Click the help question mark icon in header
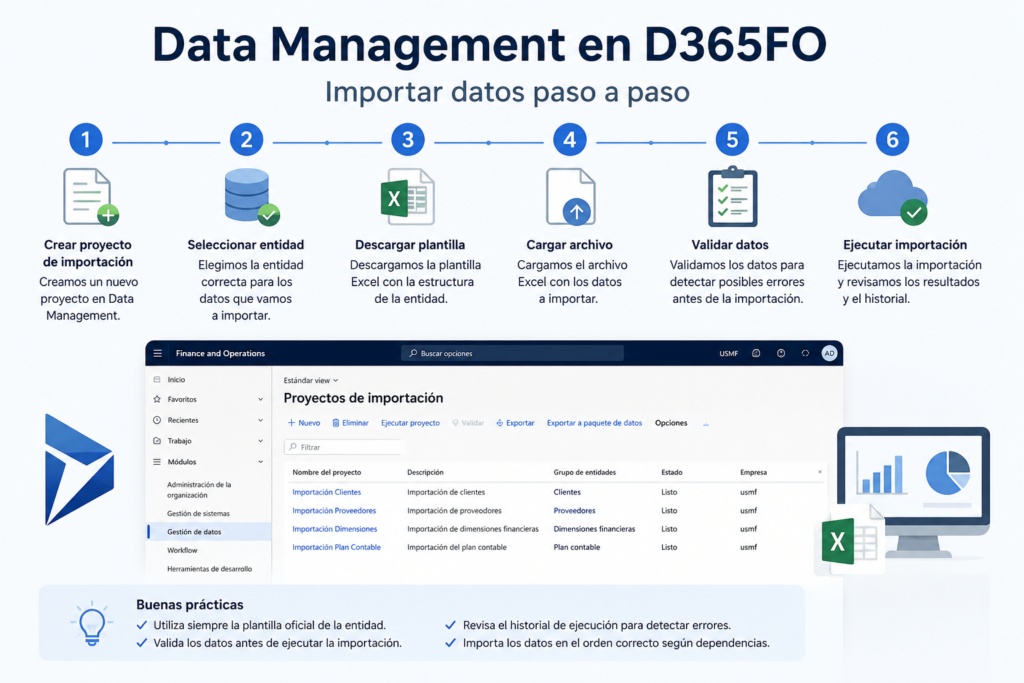 780,353
